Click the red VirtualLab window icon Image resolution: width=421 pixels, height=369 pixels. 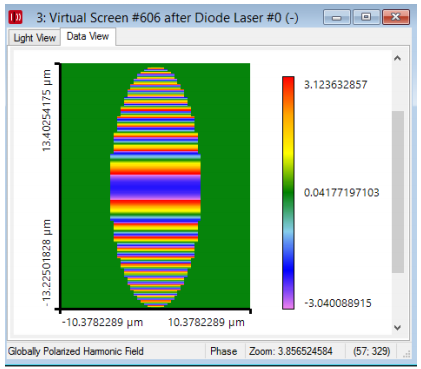[x=15, y=17]
